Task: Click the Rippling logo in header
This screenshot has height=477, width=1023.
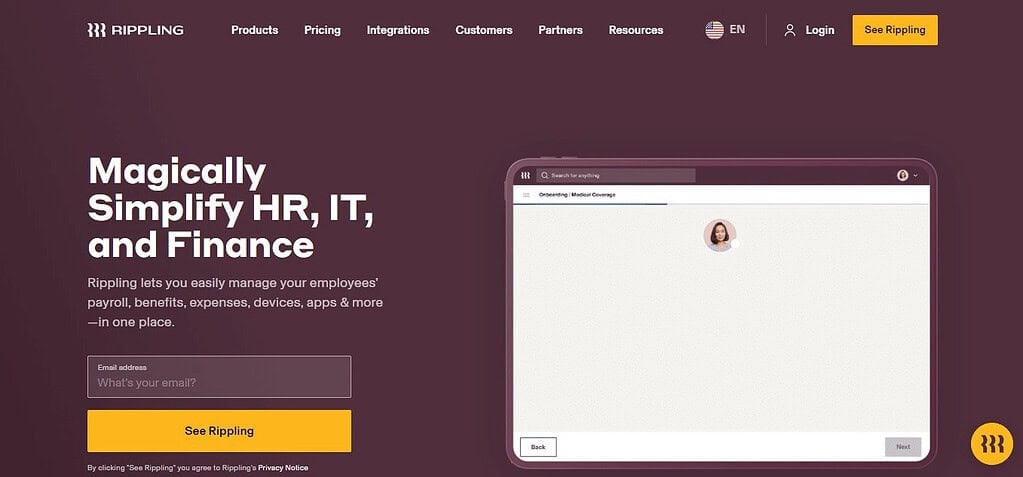Action: 136,30
